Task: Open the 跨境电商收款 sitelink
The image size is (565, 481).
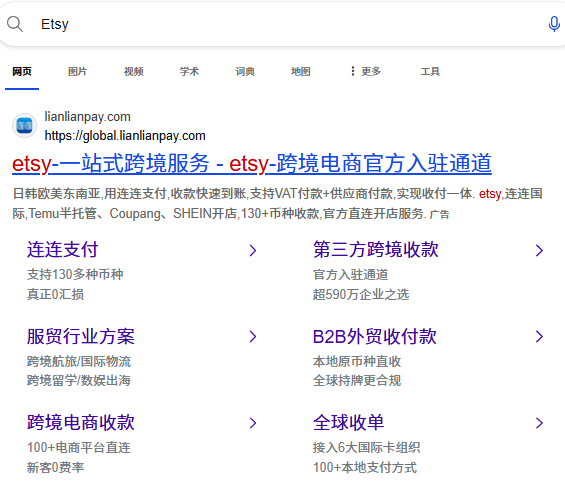Action: (81, 422)
